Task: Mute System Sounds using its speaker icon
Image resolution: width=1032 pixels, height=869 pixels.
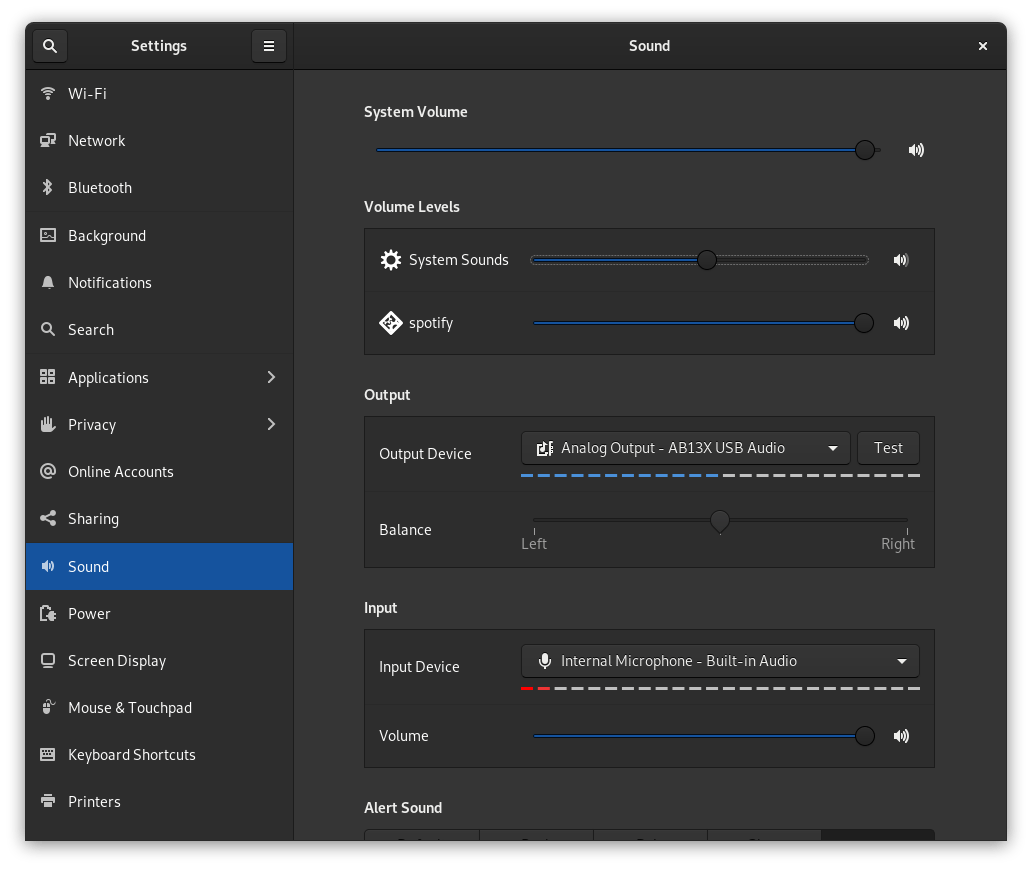Action: tap(901, 260)
